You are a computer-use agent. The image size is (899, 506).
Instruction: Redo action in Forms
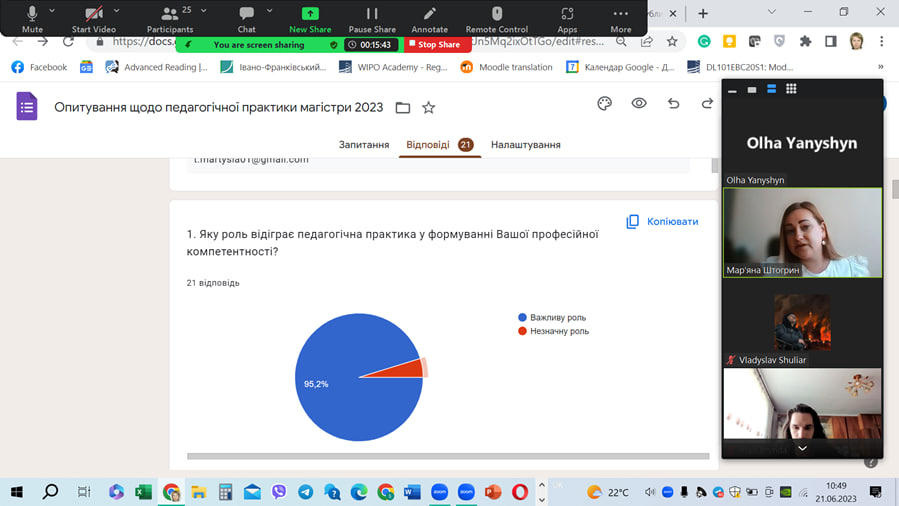click(x=708, y=103)
